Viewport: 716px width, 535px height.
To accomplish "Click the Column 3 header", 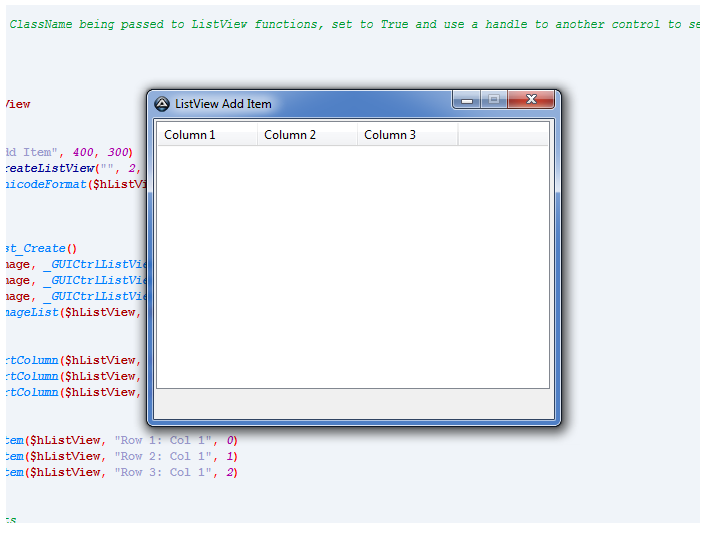I will click(x=406, y=135).
